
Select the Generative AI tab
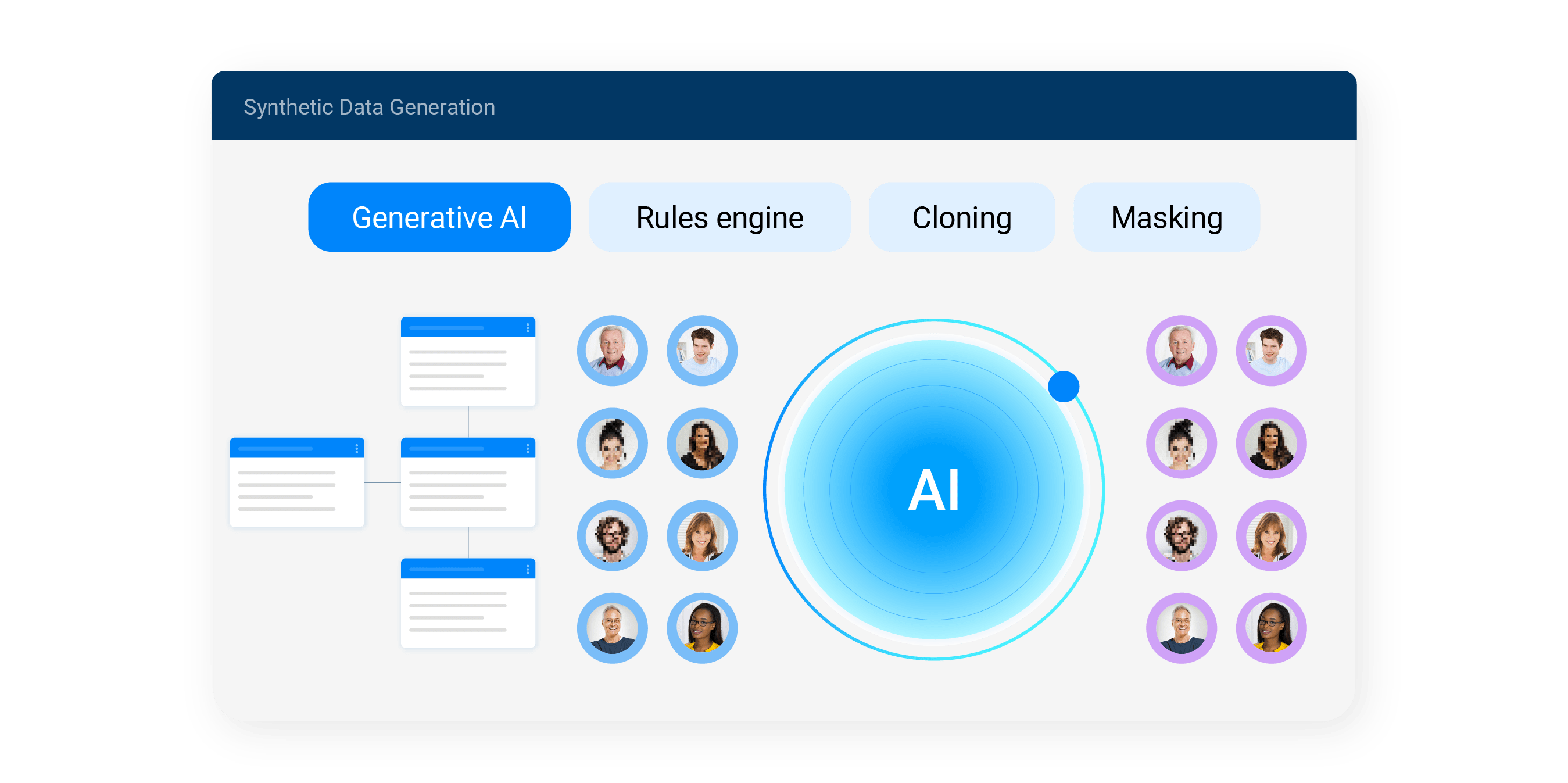[x=439, y=217]
